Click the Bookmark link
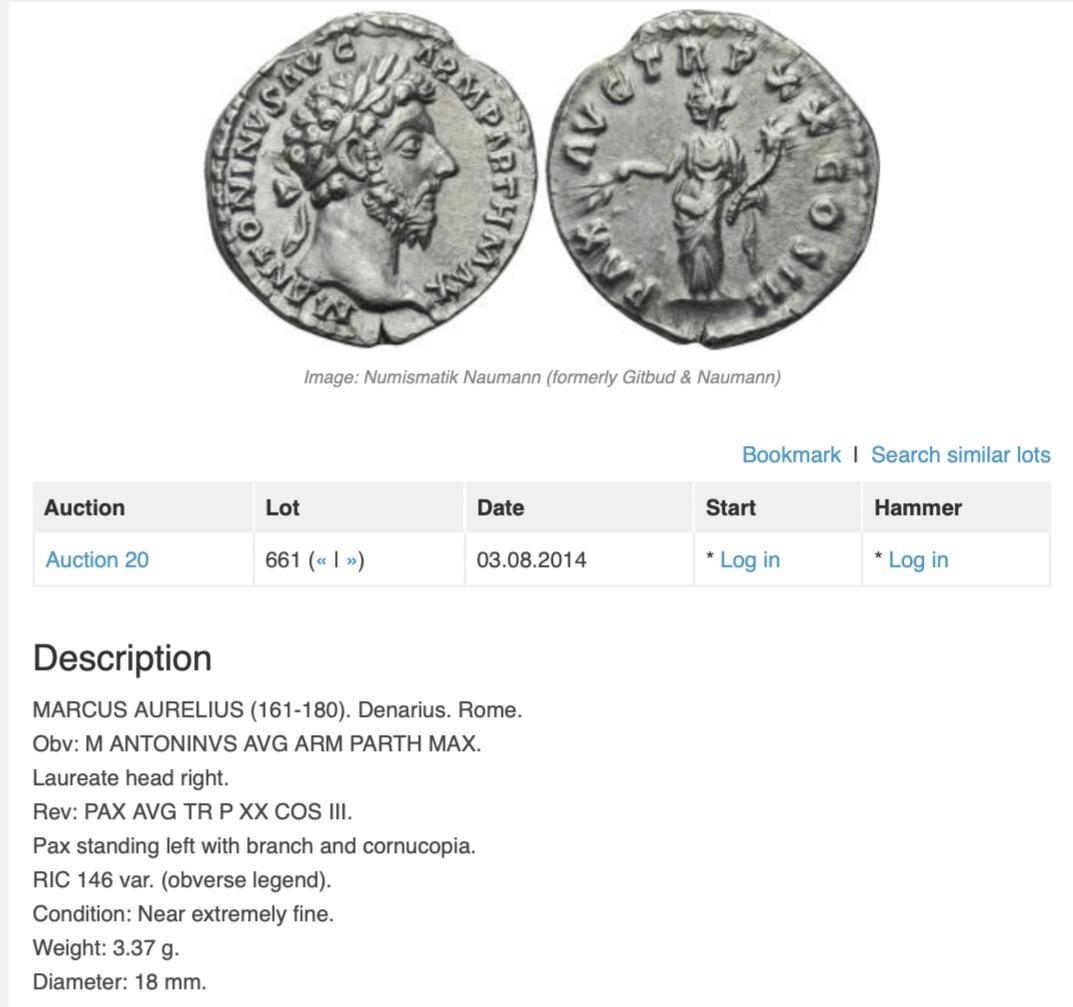 click(x=791, y=455)
